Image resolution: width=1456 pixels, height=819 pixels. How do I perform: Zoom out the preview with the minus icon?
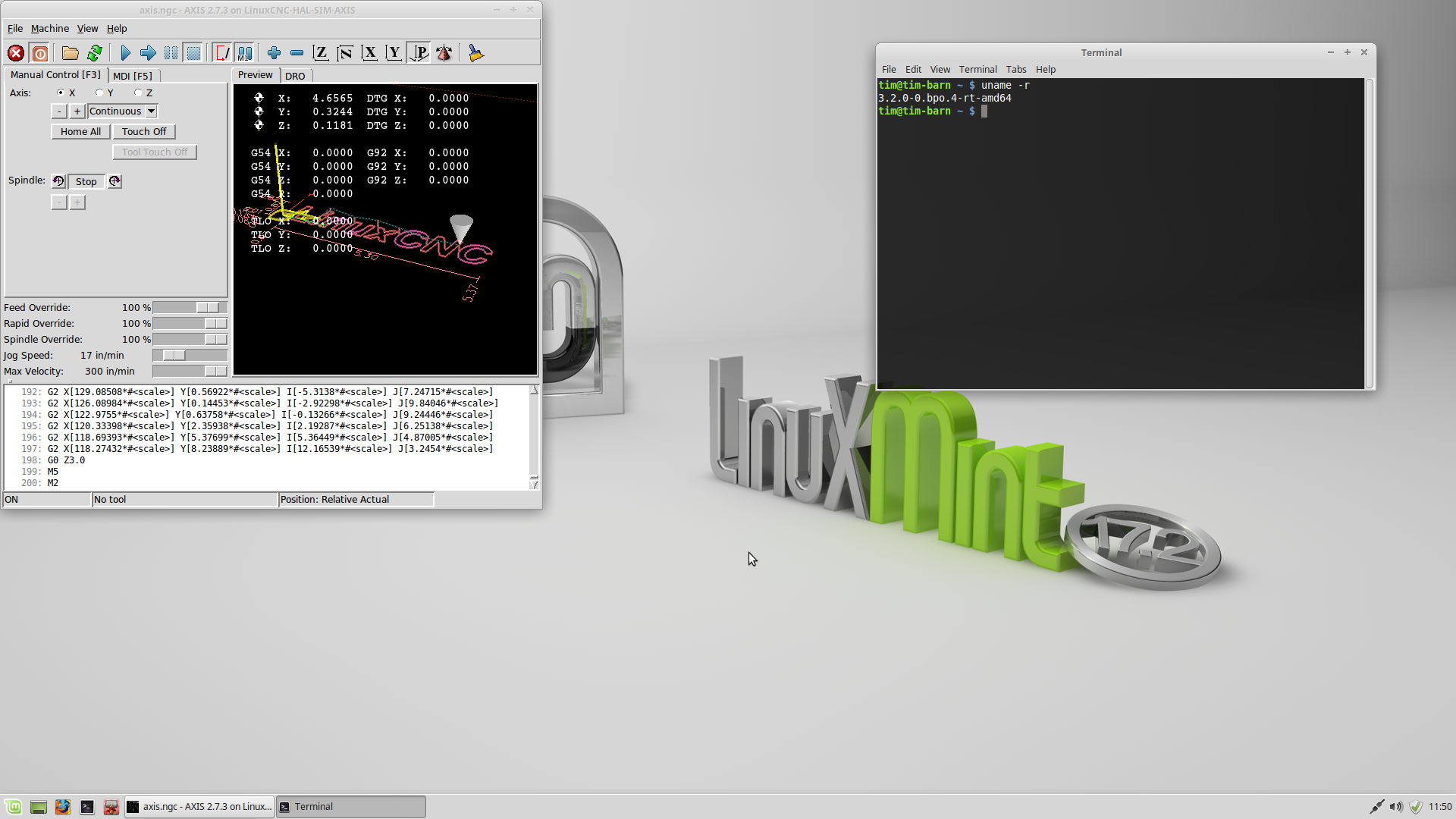click(x=297, y=53)
